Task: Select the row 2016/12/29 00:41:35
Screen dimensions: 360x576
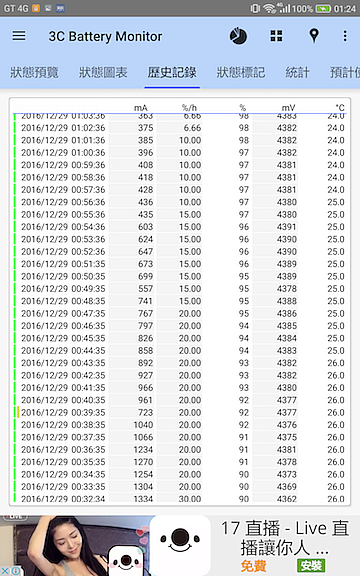Action: [180, 388]
